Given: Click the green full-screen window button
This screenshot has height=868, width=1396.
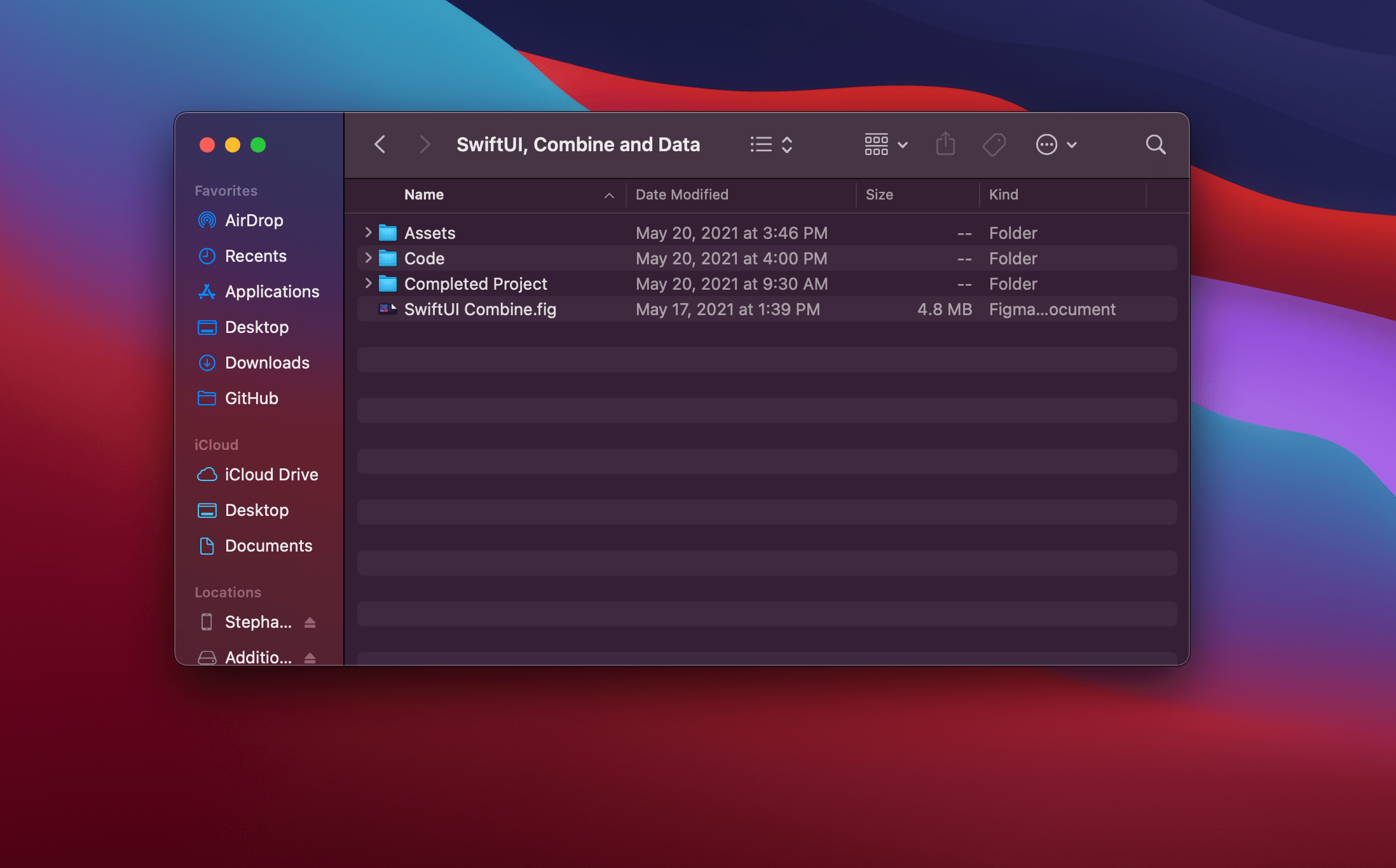Looking at the screenshot, I should (x=258, y=145).
